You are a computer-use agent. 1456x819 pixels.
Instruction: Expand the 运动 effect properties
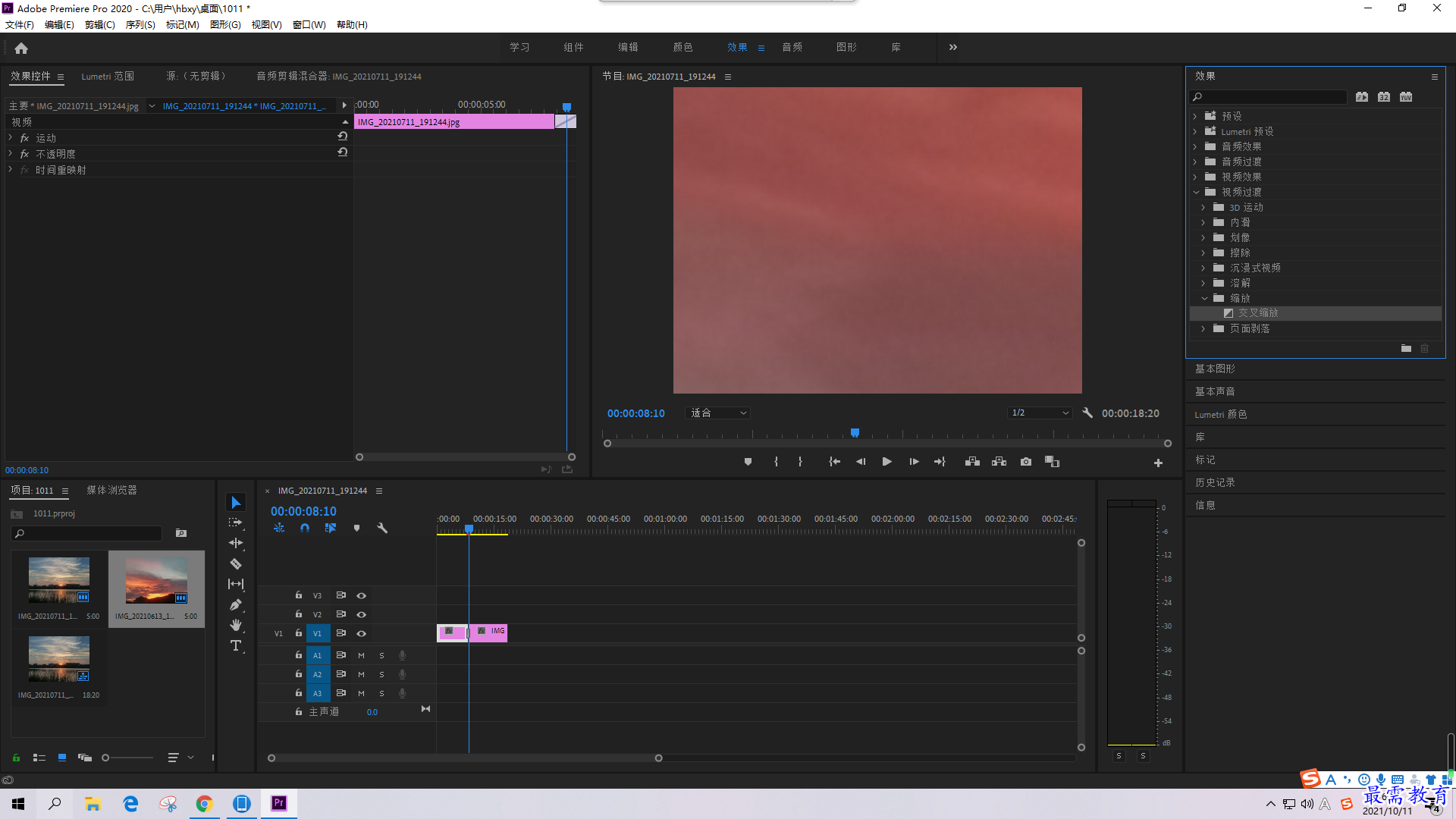(11, 138)
